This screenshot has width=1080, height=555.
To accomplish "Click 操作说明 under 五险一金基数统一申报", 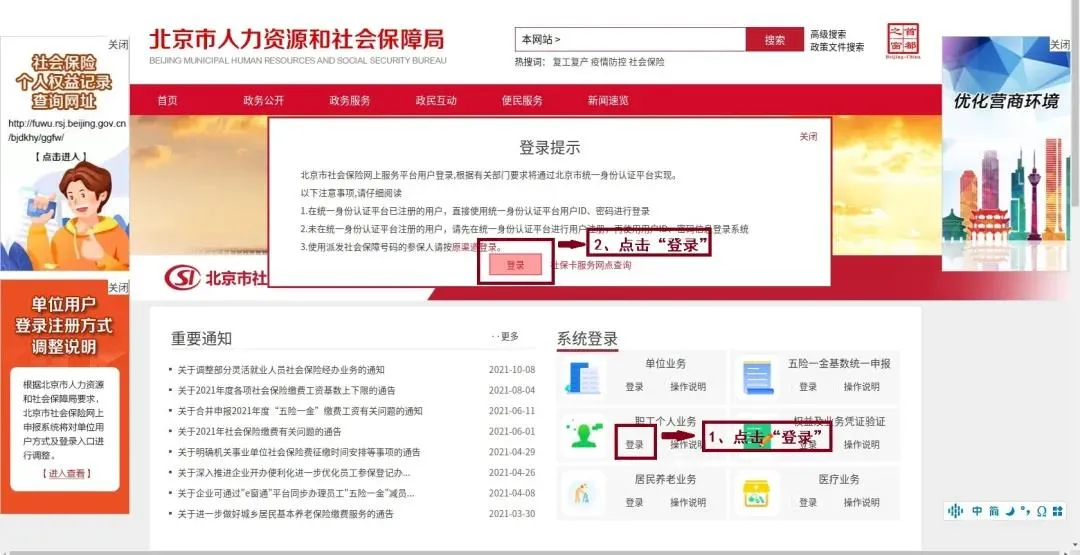I will coord(862,387).
